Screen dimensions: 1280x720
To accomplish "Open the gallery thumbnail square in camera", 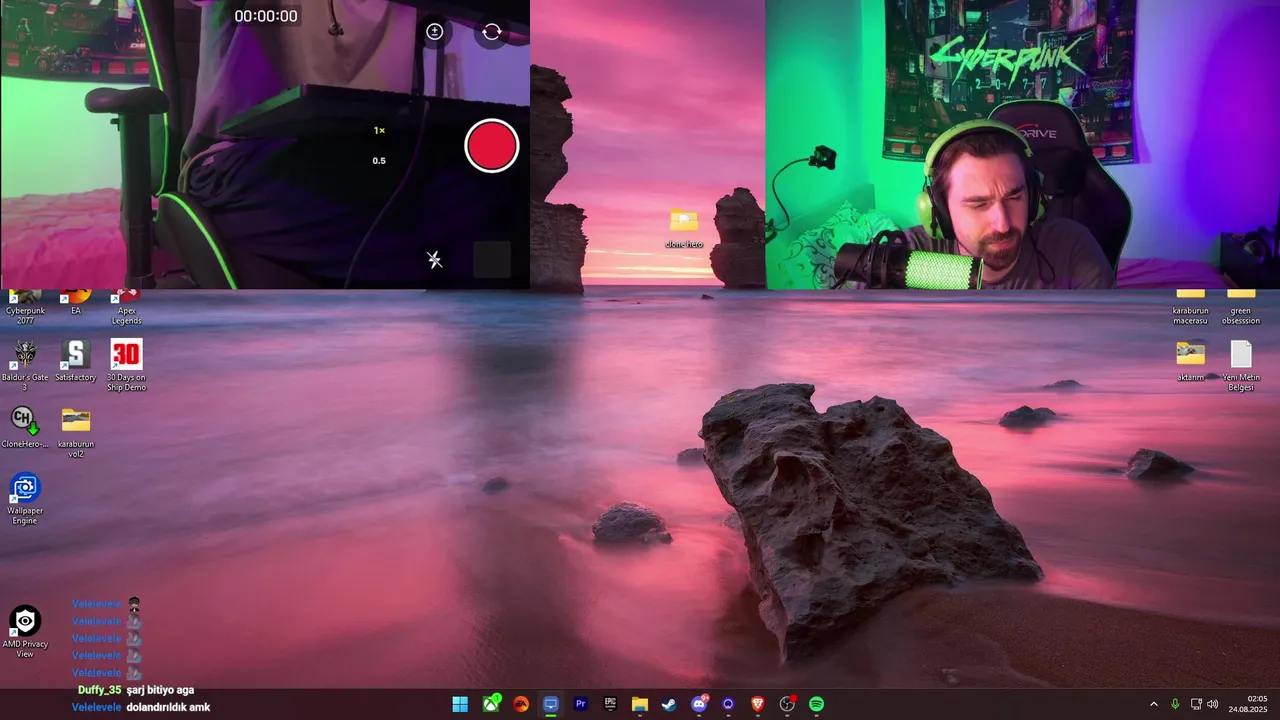I will [x=491, y=260].
